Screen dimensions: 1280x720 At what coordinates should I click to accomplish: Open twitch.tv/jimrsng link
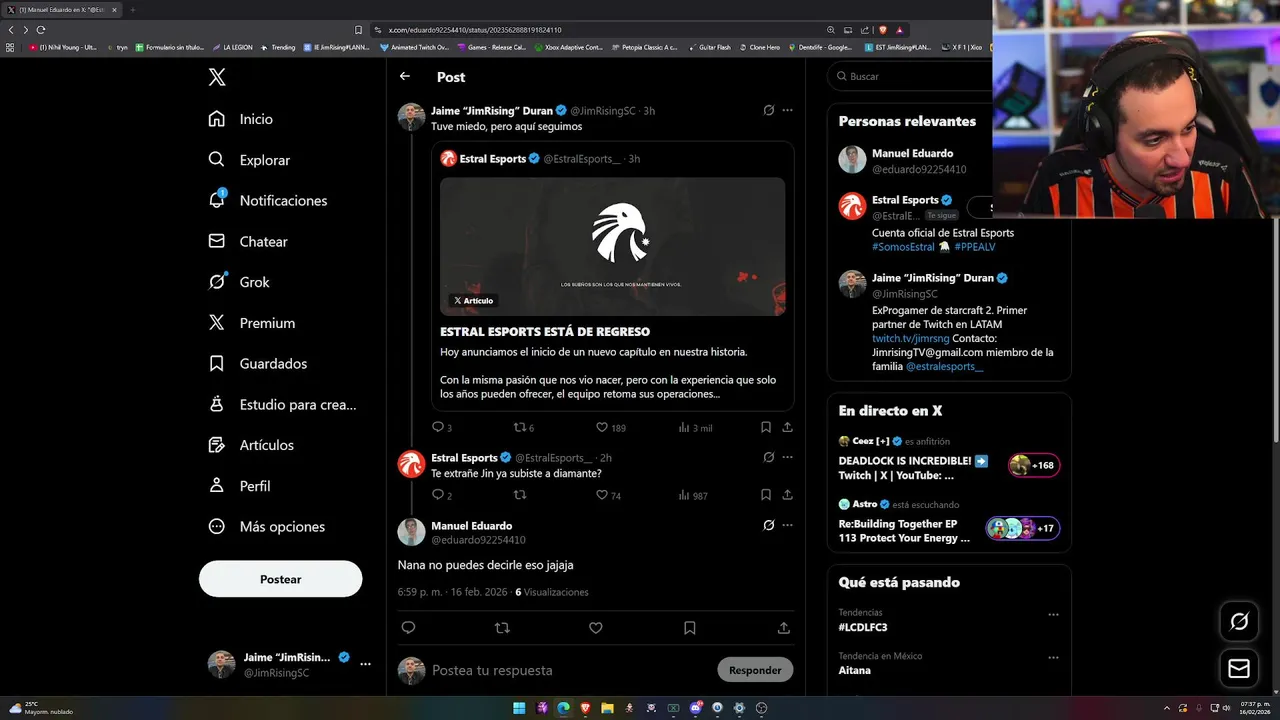910,338
